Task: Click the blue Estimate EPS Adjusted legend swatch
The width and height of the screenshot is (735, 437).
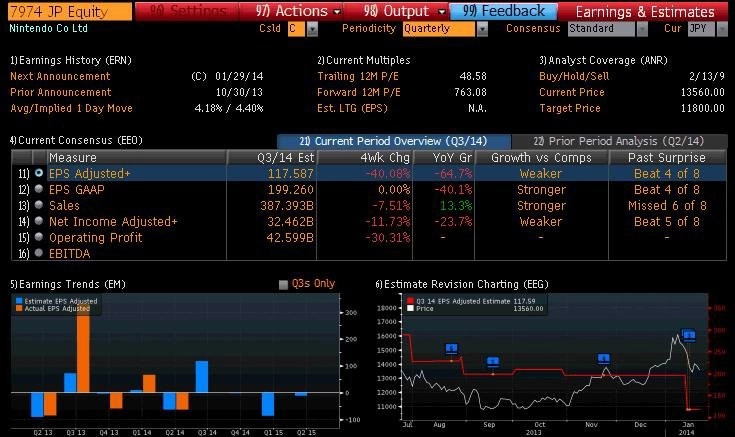Action: pos(19,301)
